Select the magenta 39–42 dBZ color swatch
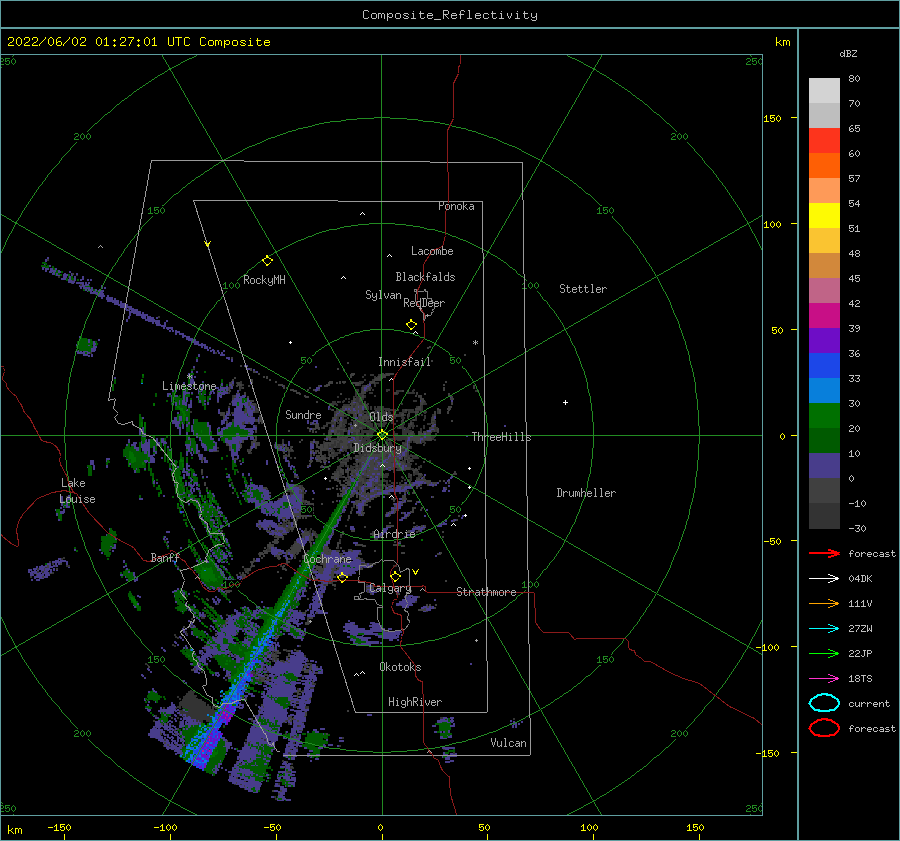 [824, 315]
